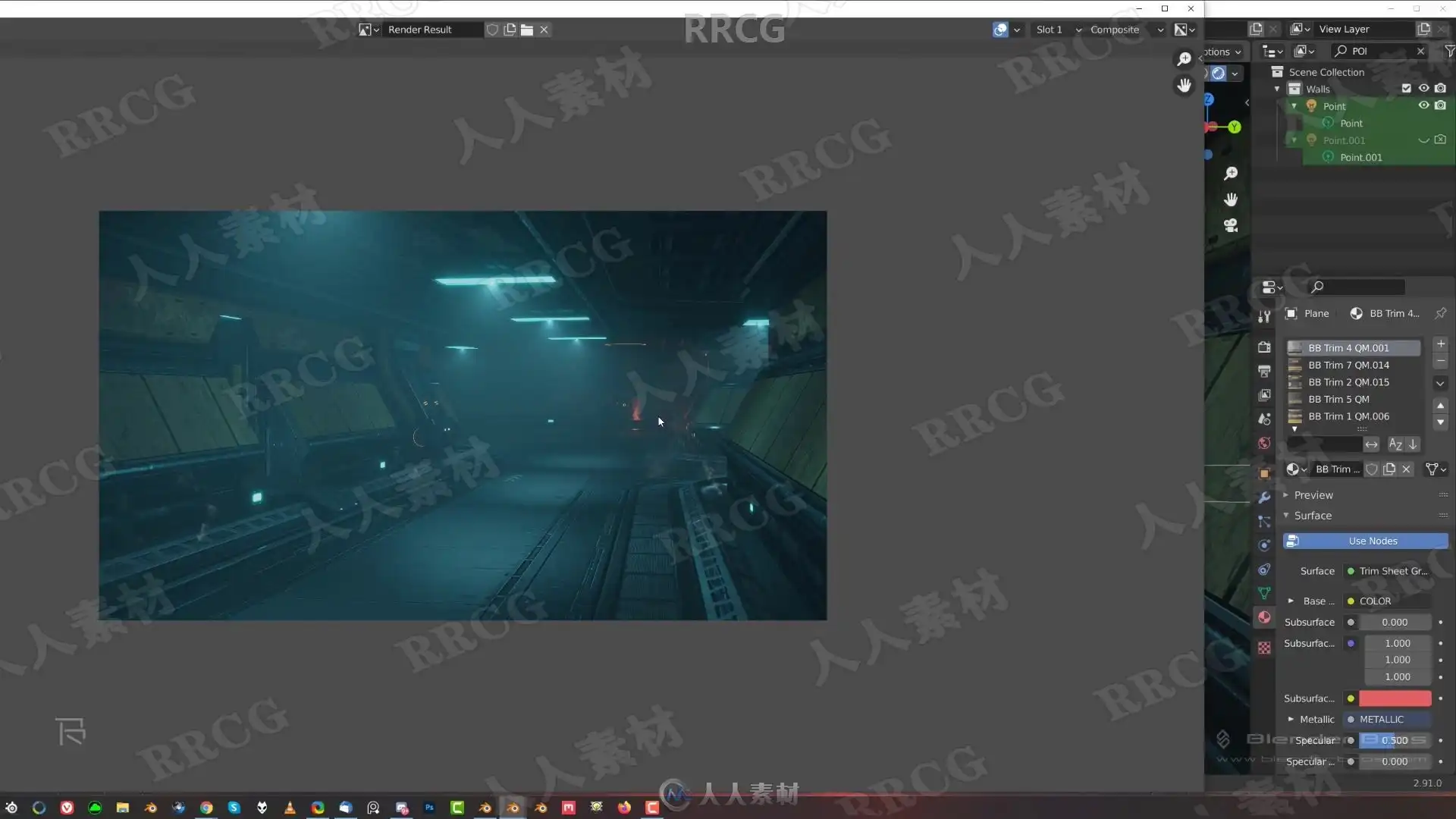Open the World Properties tab icon
Image resolution: width=1456 pixels, height=819 pixels.
pyautogui.click(x=1264, y=444)
